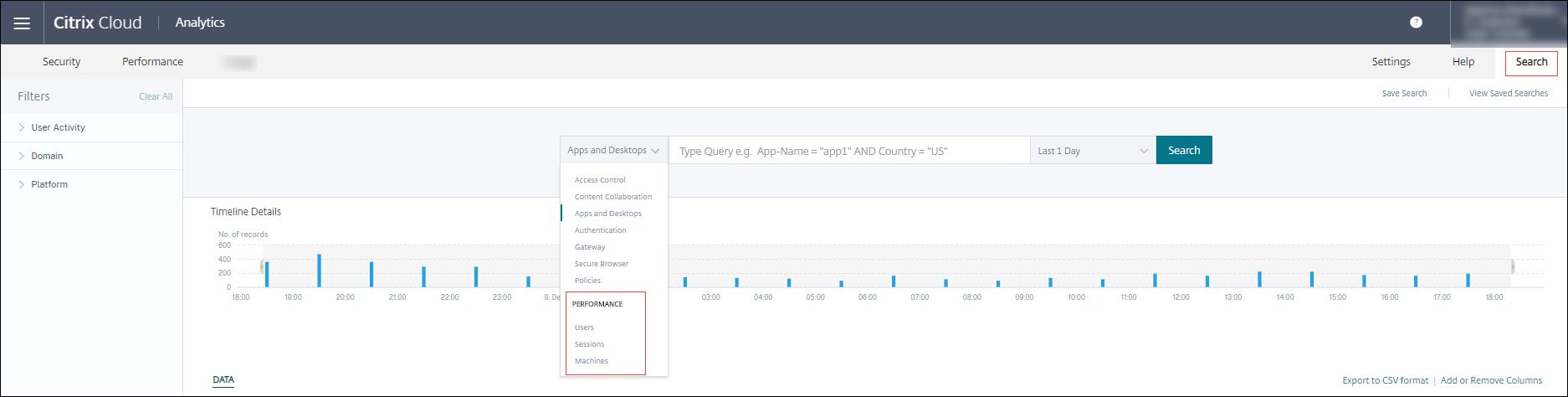Choose Machines from the Performance list

[591, 361]
